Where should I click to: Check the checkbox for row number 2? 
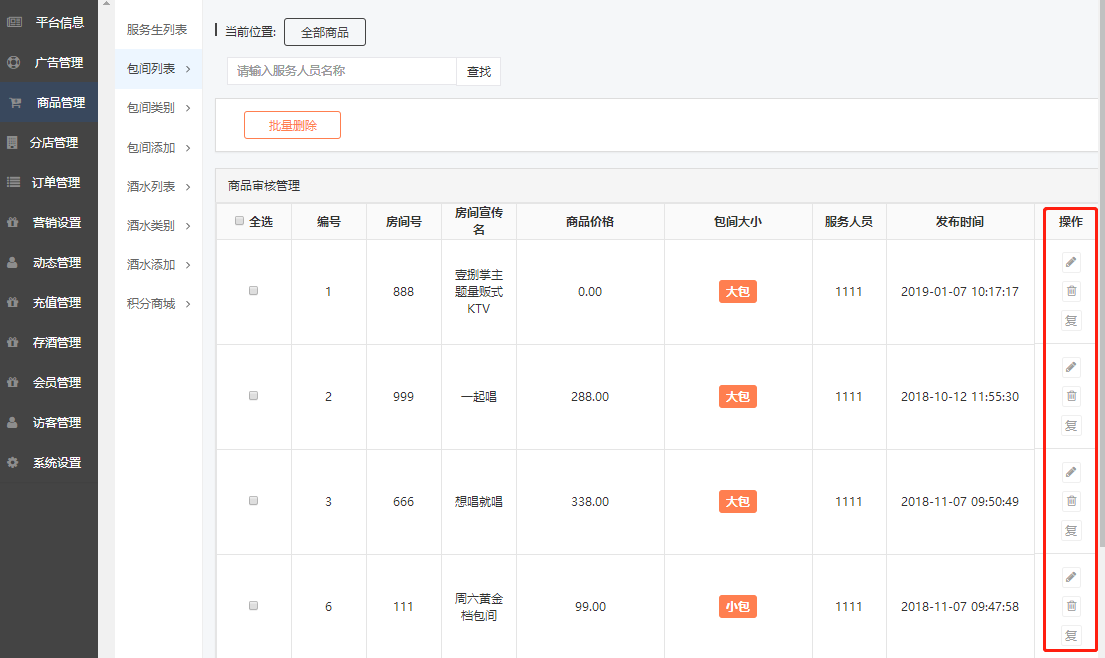point(254,395)
